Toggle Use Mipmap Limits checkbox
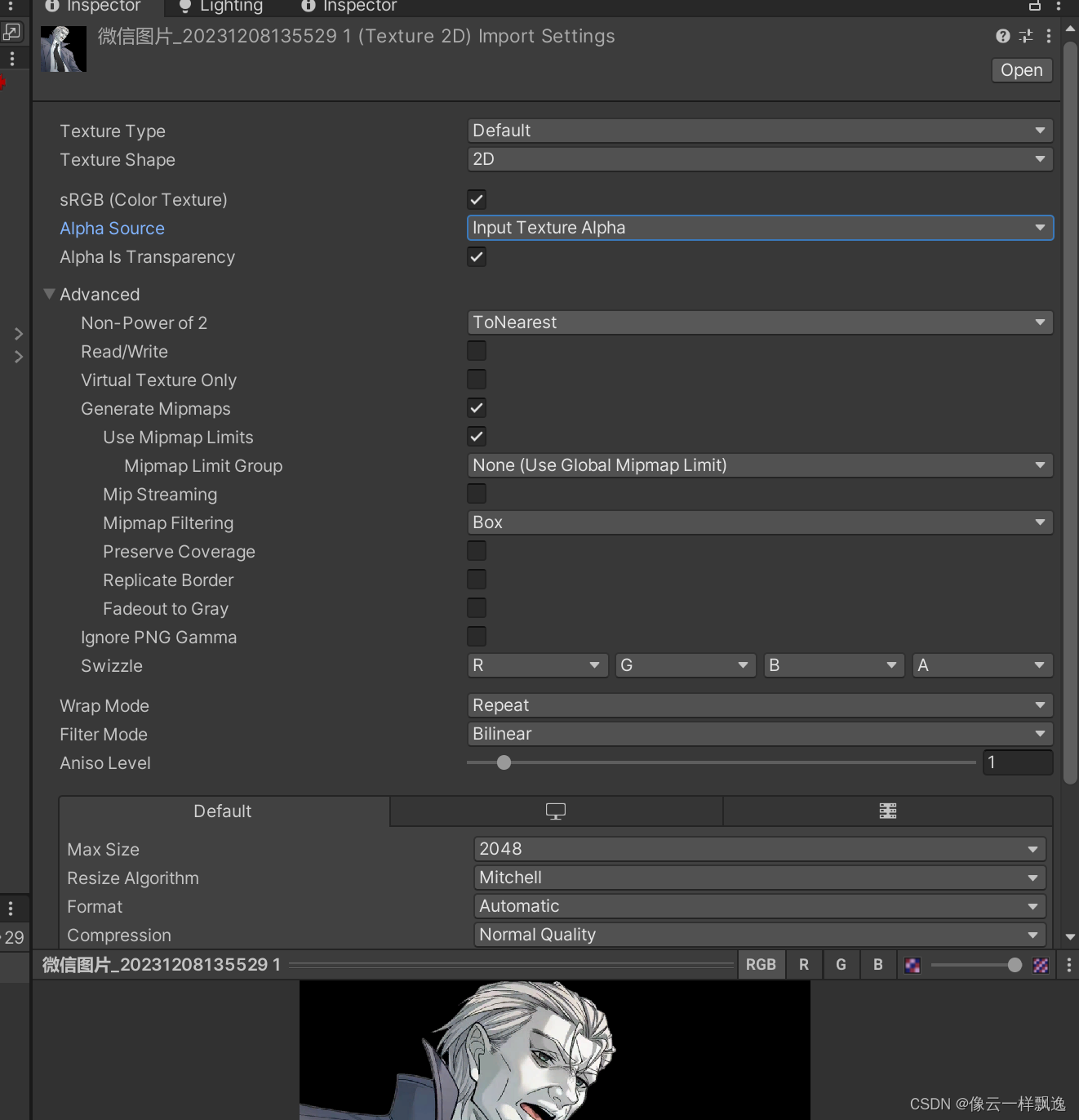 tap(477, 437)
